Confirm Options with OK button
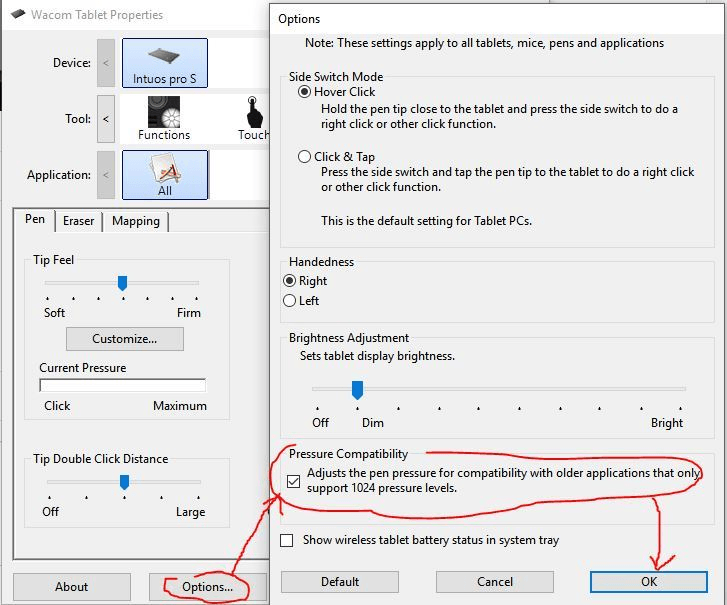The height and width of the screenshot is (605, 727). pos(649,581)
